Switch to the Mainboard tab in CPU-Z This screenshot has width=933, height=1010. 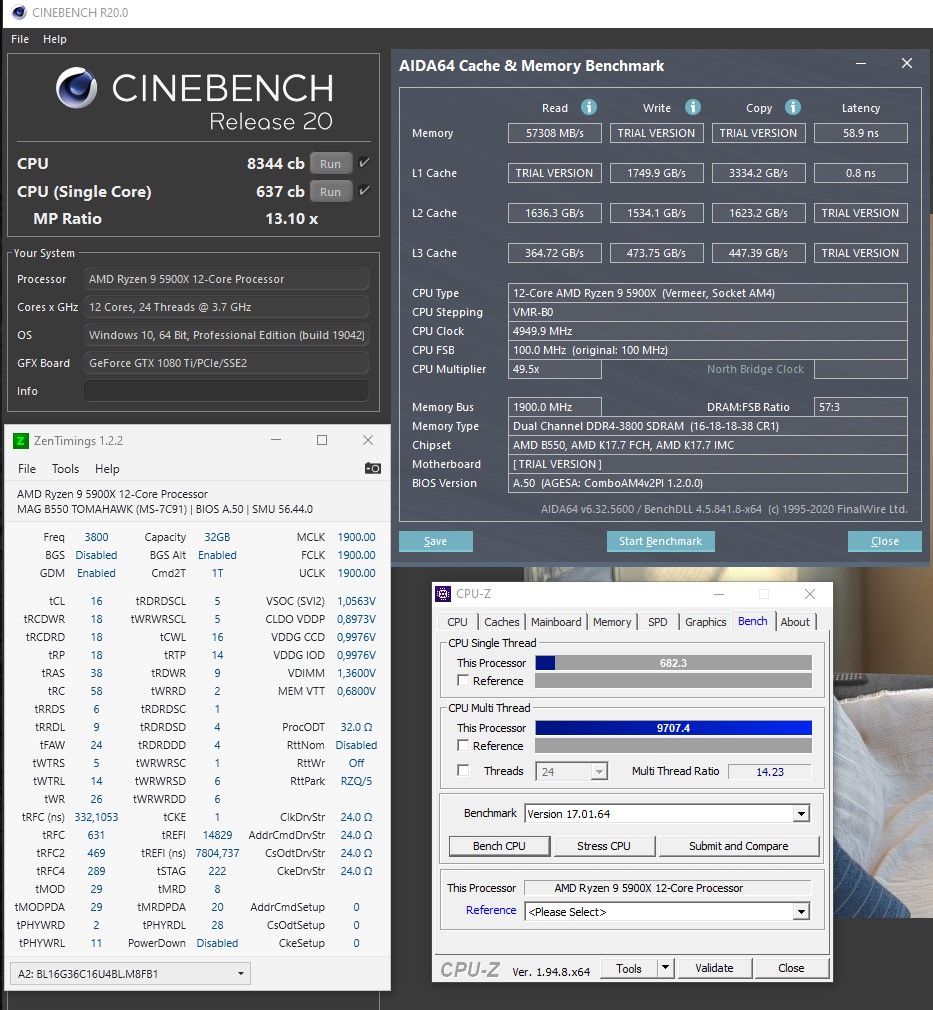click(x=556, y=622)
